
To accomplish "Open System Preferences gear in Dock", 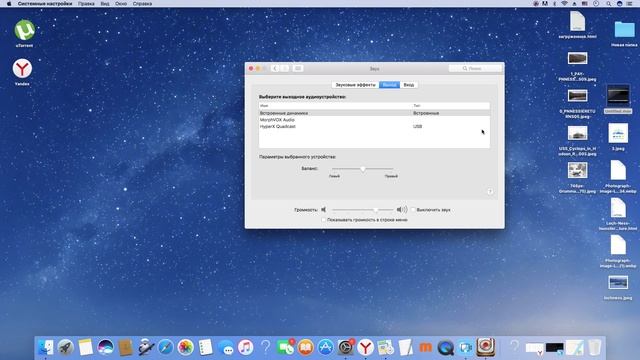I will [x=346, y=347].
